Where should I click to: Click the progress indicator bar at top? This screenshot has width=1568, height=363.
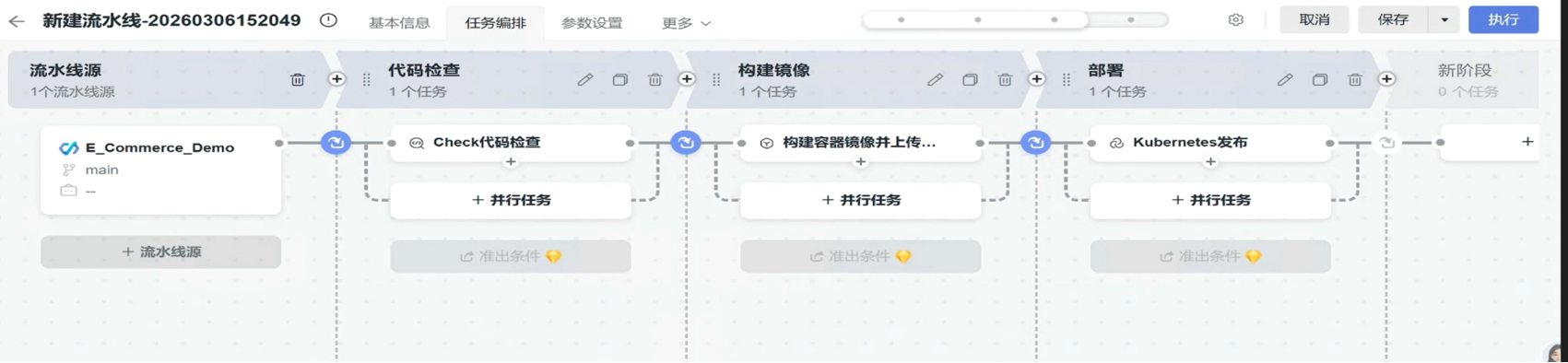(1016, 20)
